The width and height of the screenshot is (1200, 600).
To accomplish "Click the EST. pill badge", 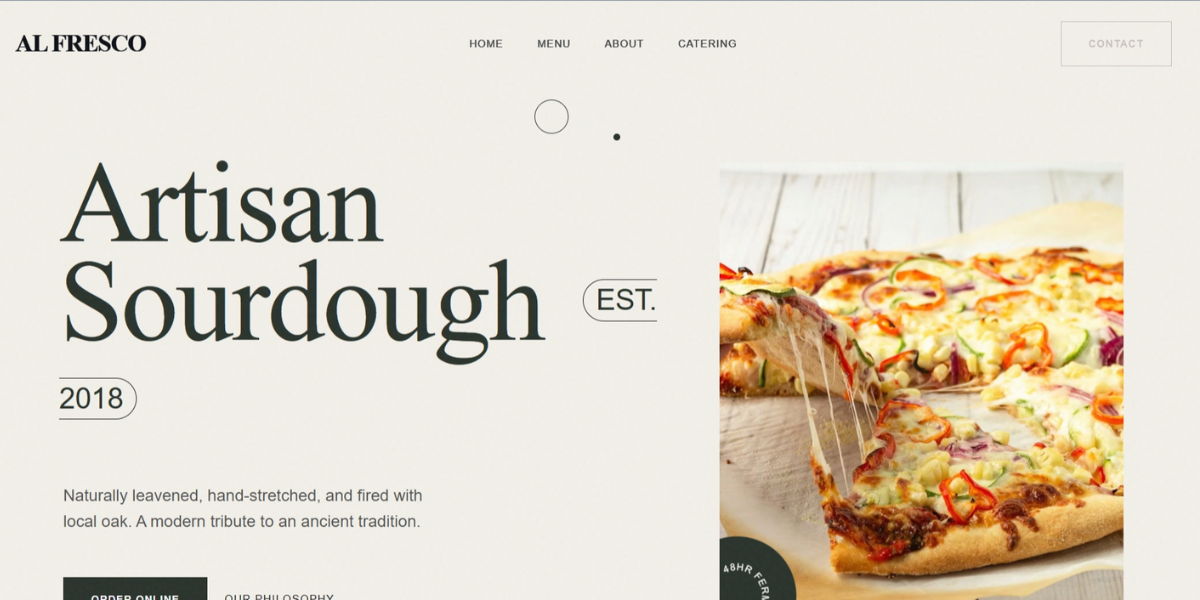I will pyautogui.click(x=620, y=300).
